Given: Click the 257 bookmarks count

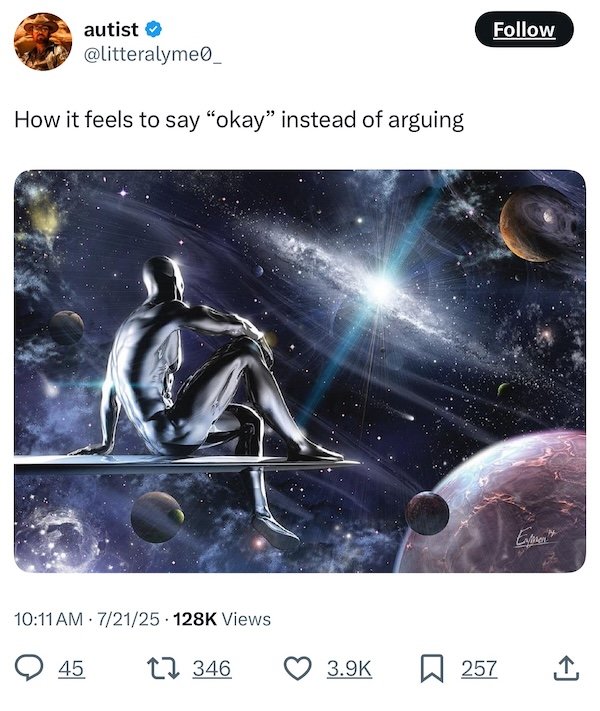Looking at the screenshot, I should pos(478,668).
